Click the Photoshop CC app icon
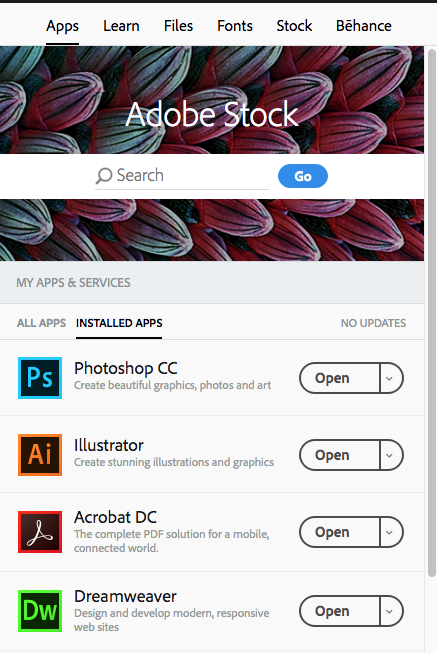Viewport: 437px width, 653px height. [x=40, y=378]
